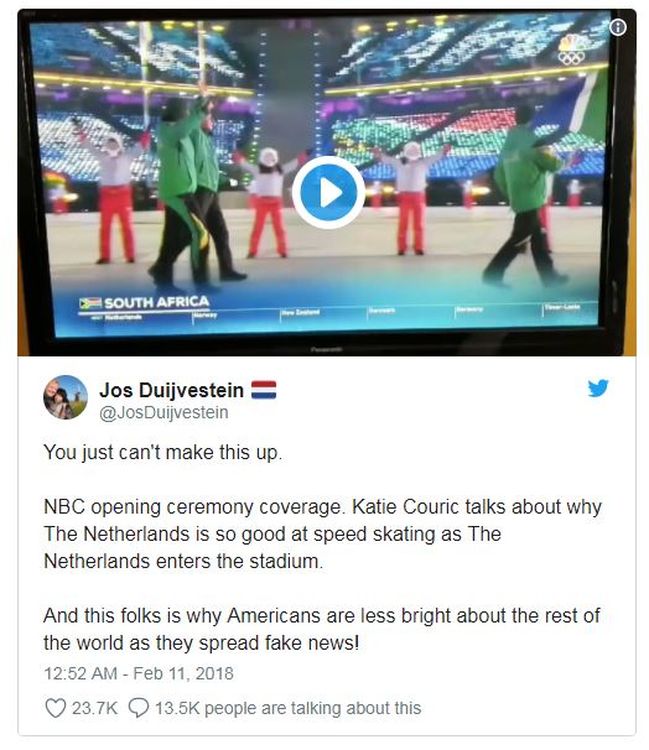
Task: Click the New Zealand marker in video ticker
Action: (300, 312)
